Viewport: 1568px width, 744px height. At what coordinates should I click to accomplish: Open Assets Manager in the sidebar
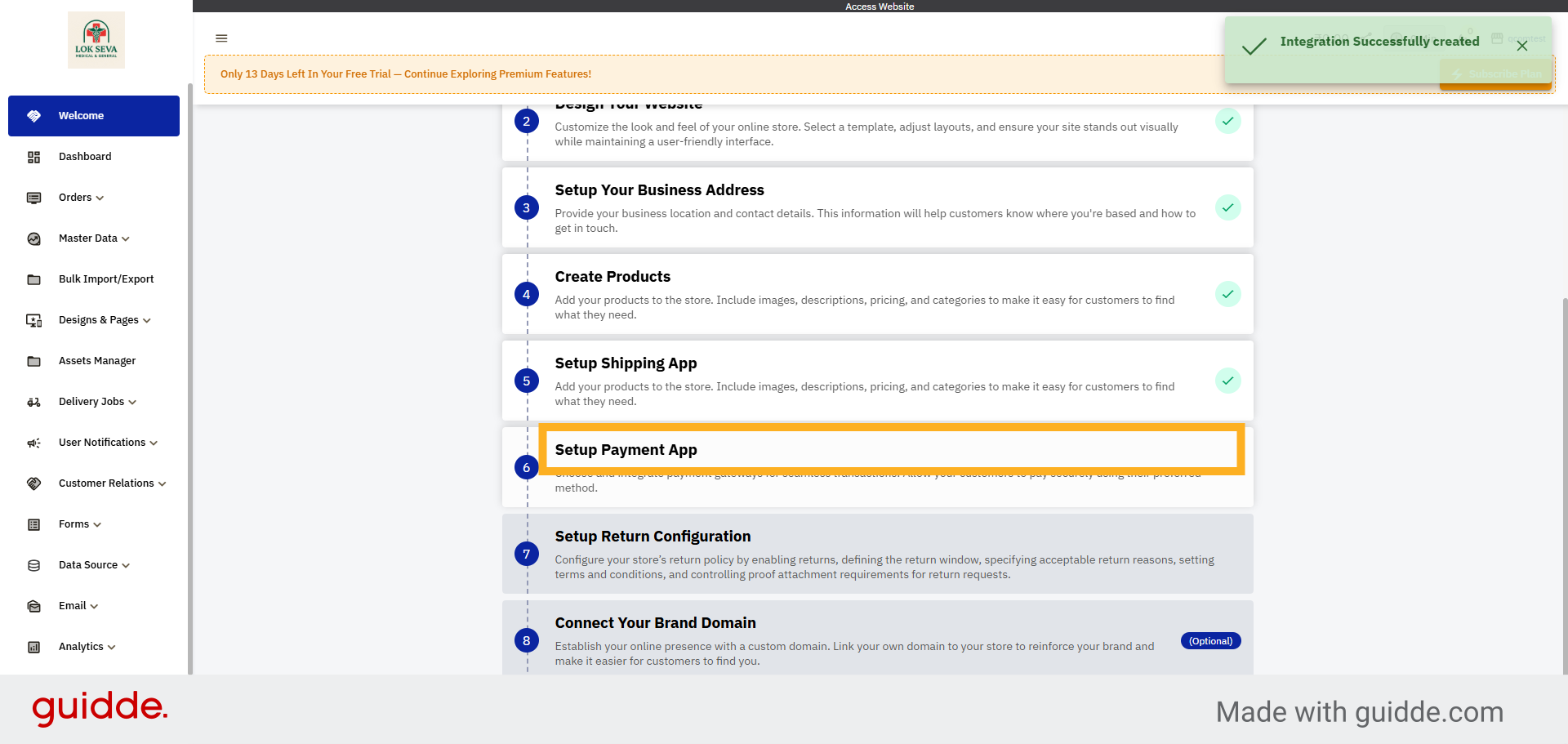tap(97, 360)
